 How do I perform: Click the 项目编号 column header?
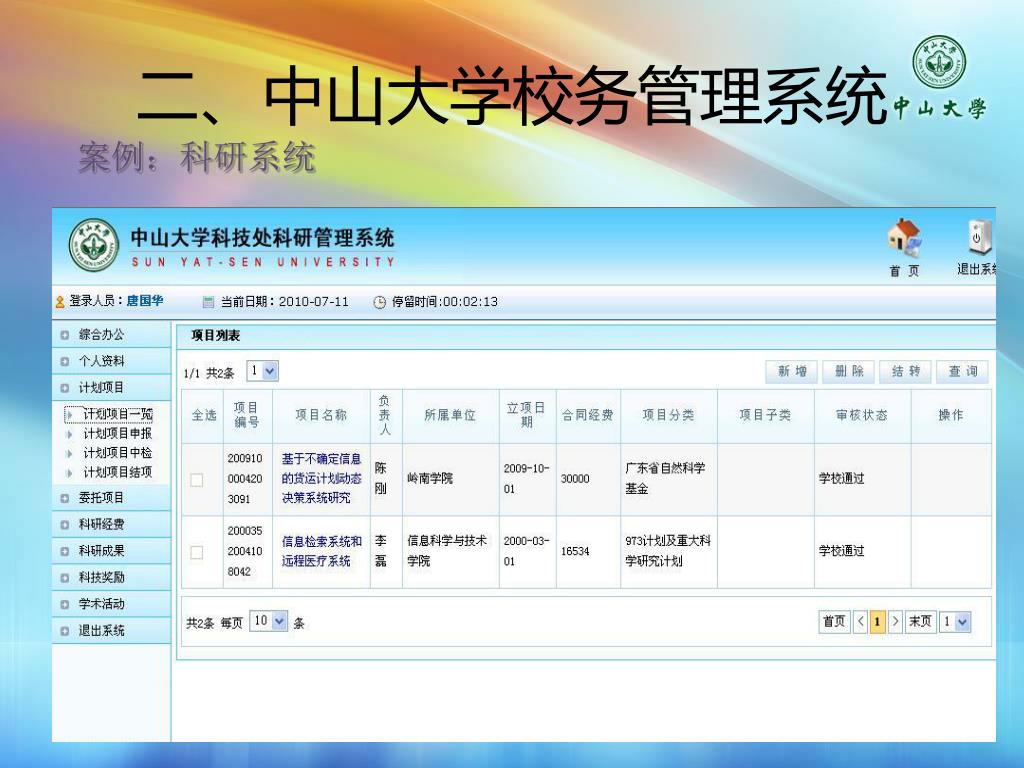point(246,415)
